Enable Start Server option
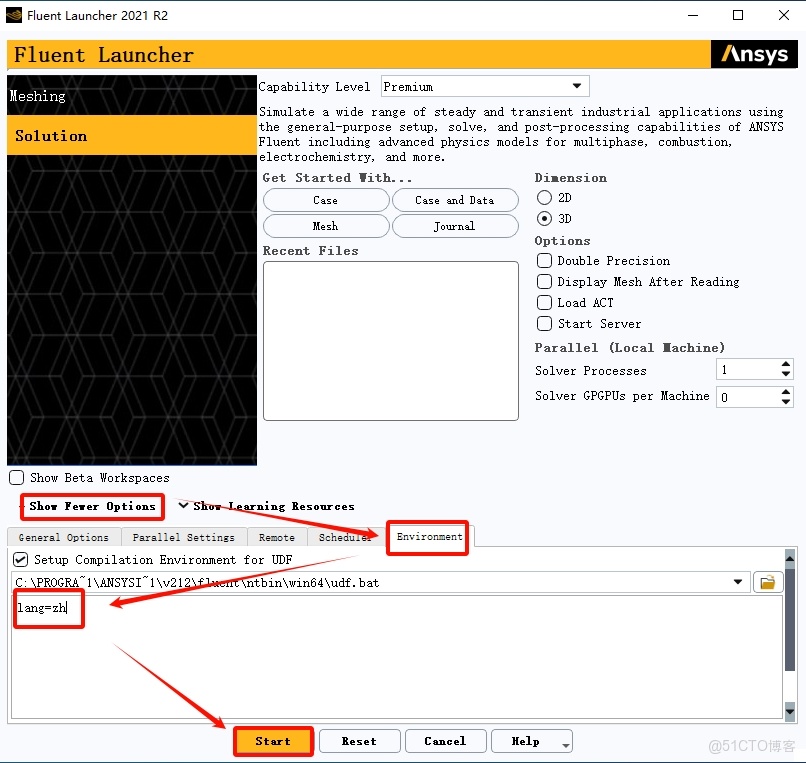 click(544, 323)
